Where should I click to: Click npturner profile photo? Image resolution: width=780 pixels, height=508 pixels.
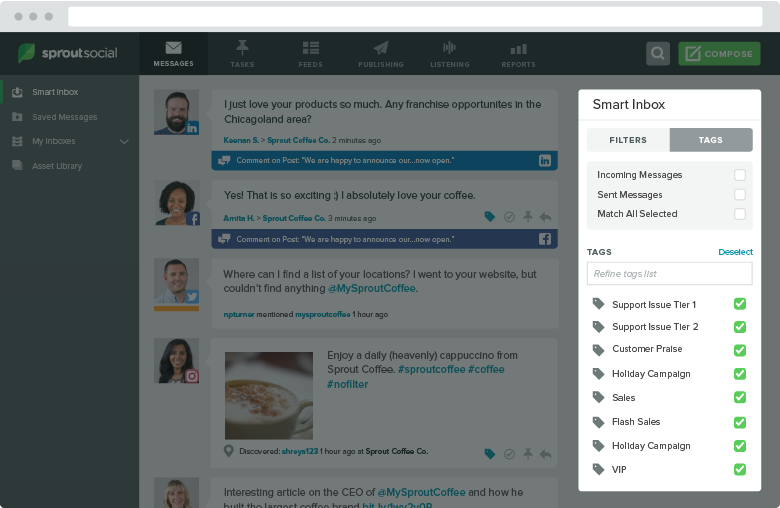[x=176, y=281]
